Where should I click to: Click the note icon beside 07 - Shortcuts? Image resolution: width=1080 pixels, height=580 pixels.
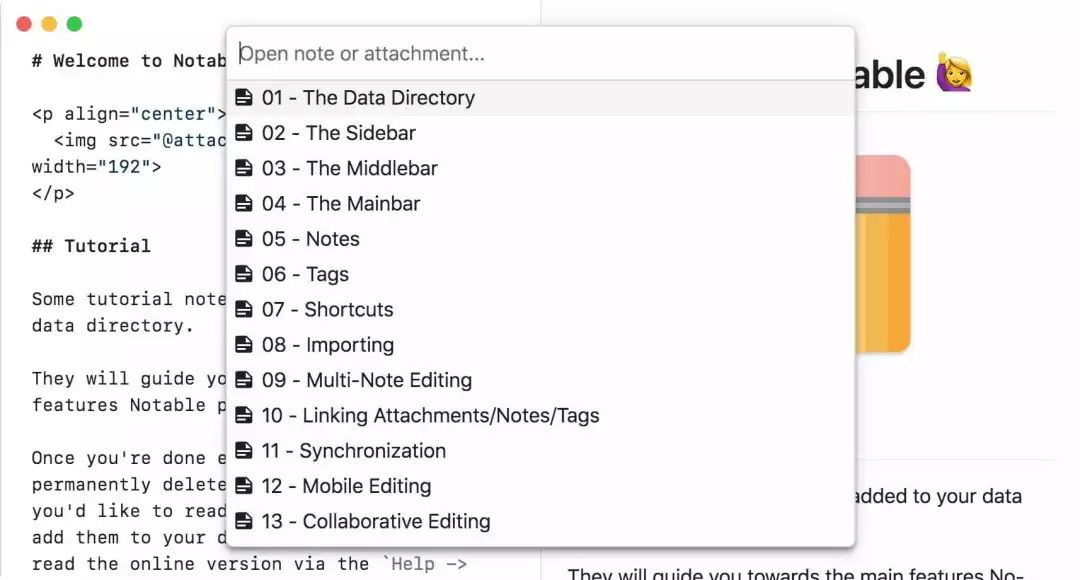244,309
